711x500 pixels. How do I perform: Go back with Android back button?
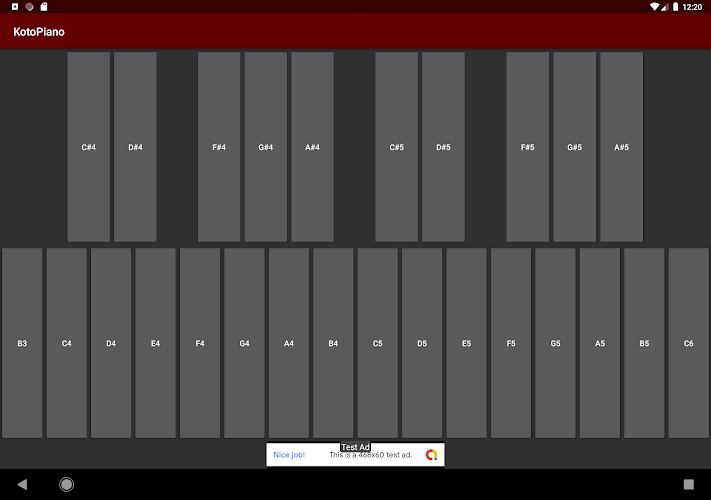click(22, 484)
